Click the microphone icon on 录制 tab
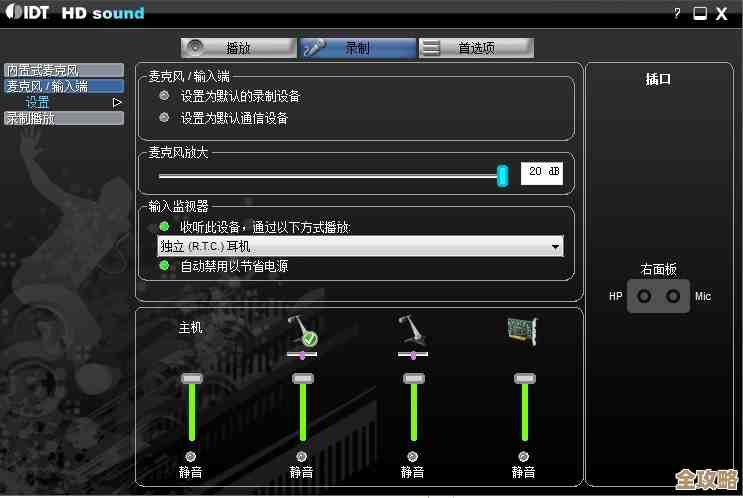Screen dimensions: 743x498 [315, 47]
